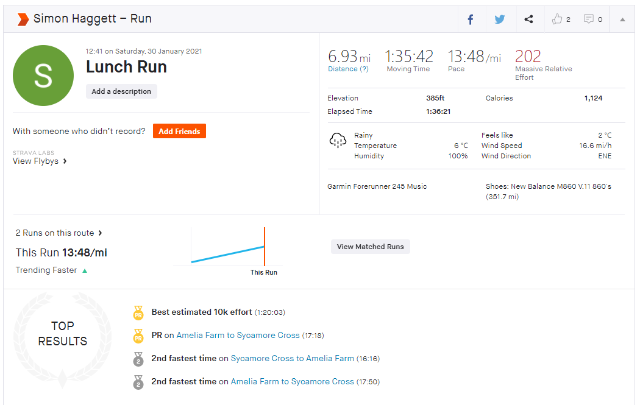
Task: Expand 2 Runs on this route
Action: tap(59, 233)
